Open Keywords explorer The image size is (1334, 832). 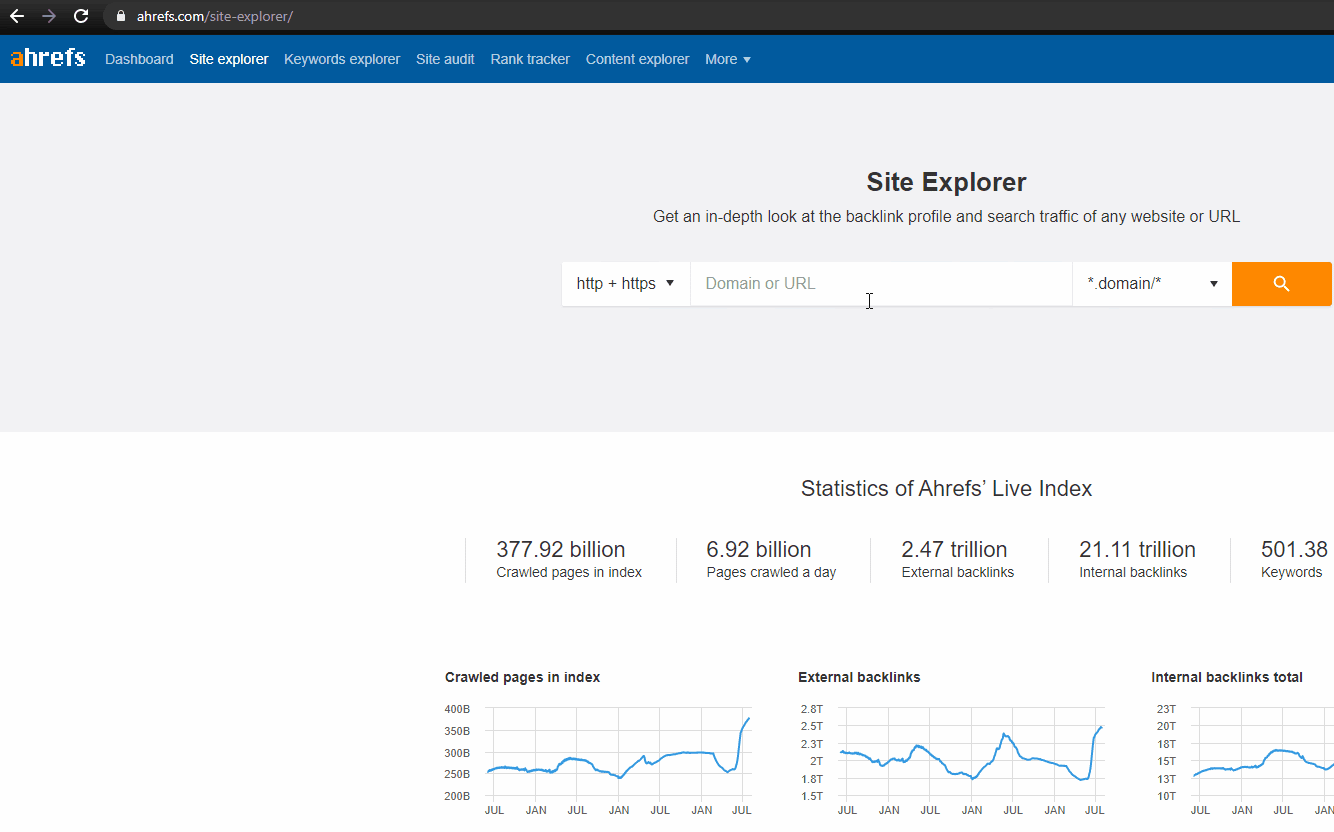341,59
